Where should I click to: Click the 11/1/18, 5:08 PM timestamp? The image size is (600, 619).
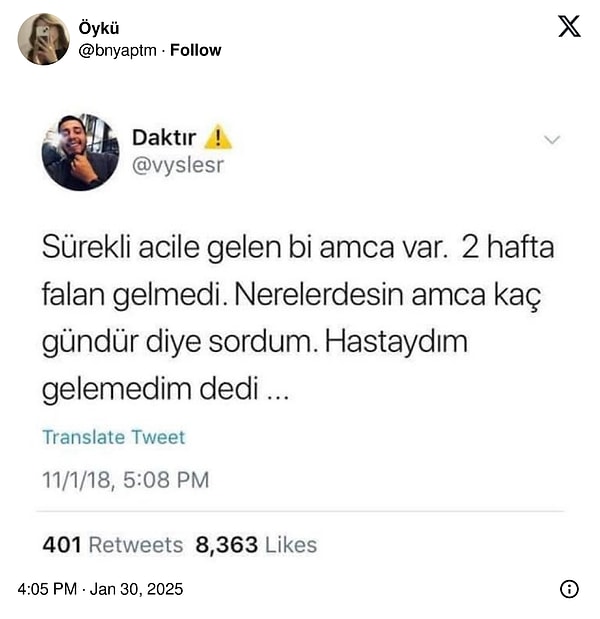tap(126, 480)
